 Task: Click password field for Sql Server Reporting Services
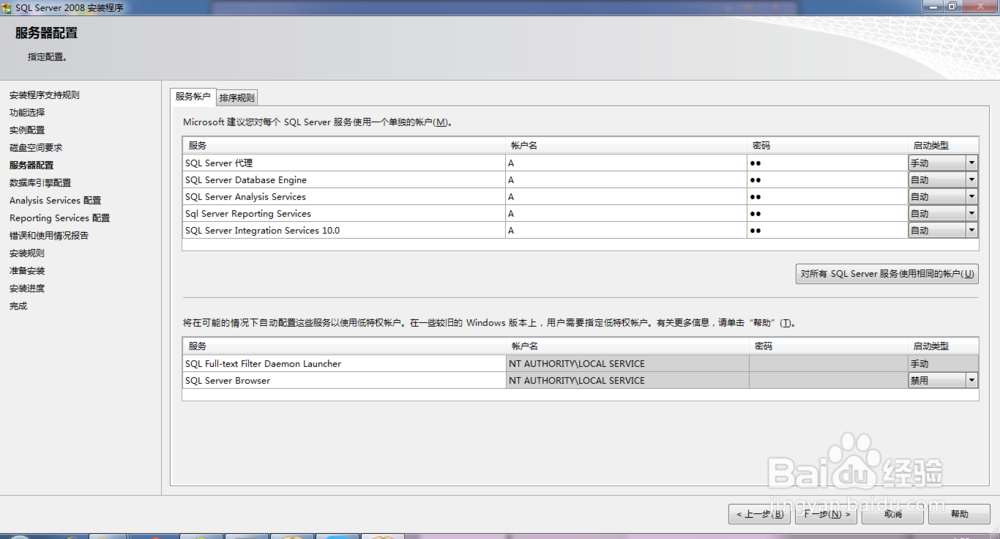tap(827, 214)
